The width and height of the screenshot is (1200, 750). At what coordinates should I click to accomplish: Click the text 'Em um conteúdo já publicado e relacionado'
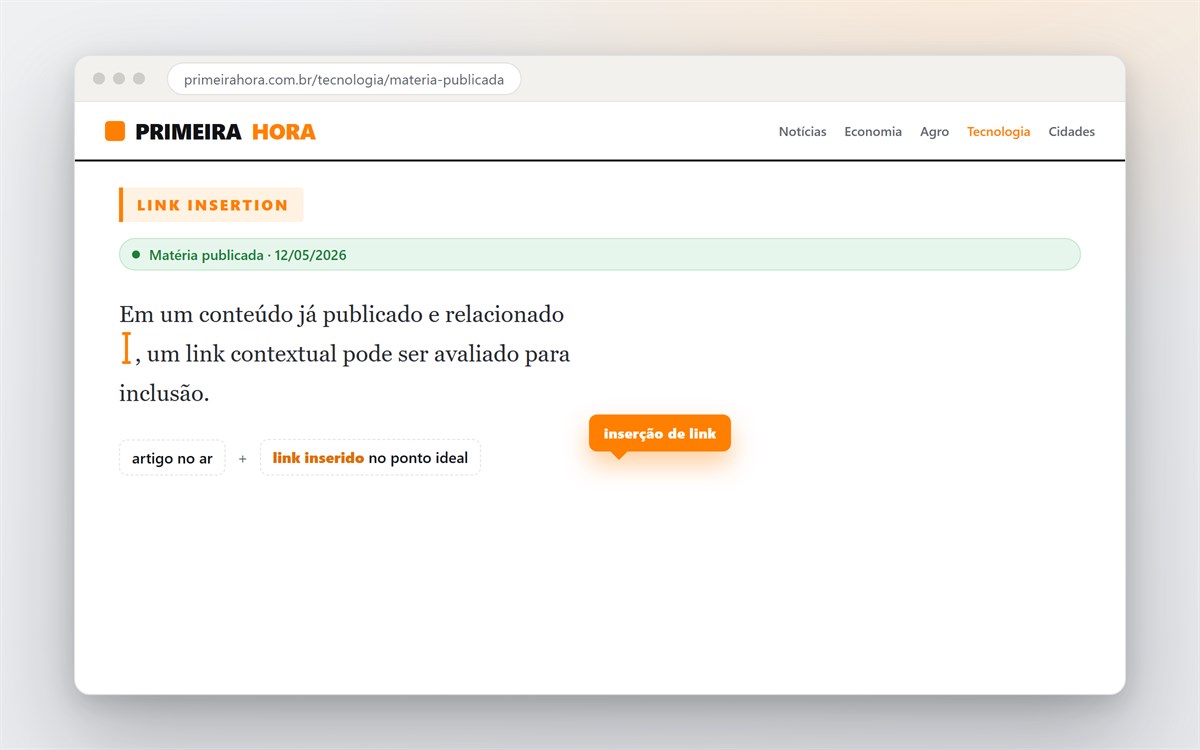[342, 315]
